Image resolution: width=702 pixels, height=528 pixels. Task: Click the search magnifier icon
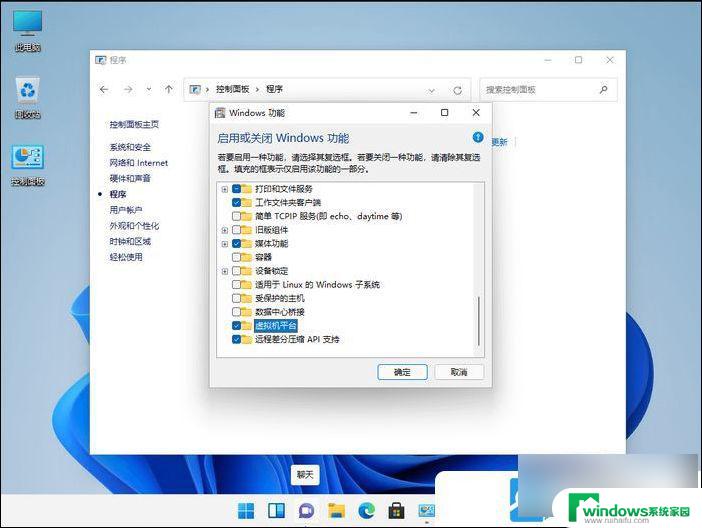(x=604, y=90)
